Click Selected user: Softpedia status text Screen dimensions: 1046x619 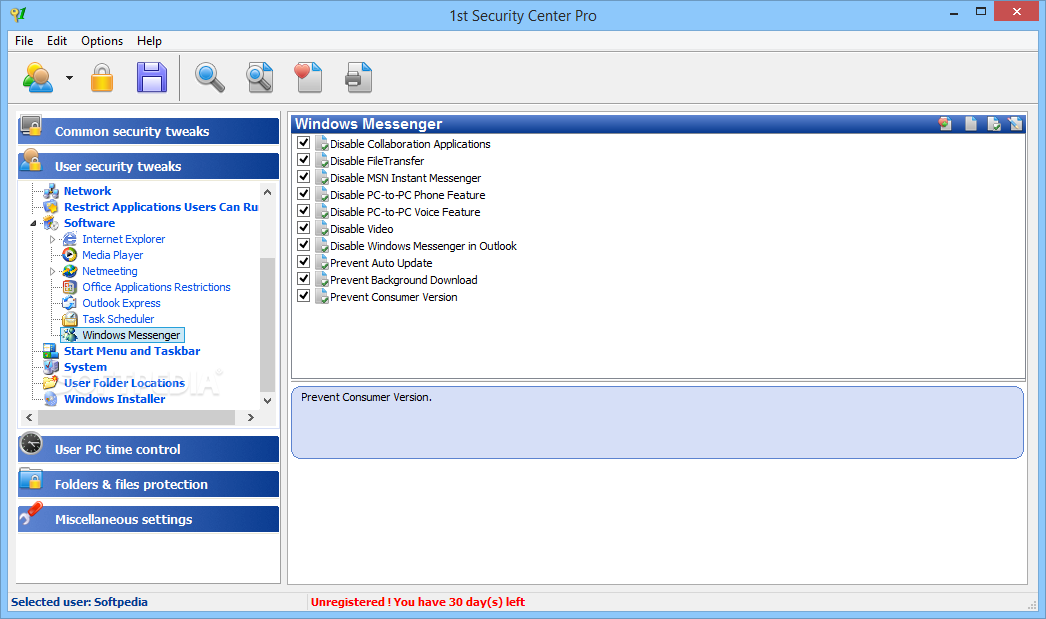[x=79, y=602]
